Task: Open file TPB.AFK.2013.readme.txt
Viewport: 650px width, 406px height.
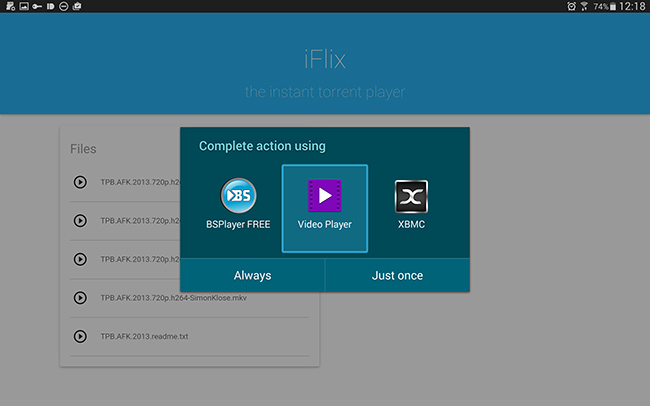Action: coord(144,336)
